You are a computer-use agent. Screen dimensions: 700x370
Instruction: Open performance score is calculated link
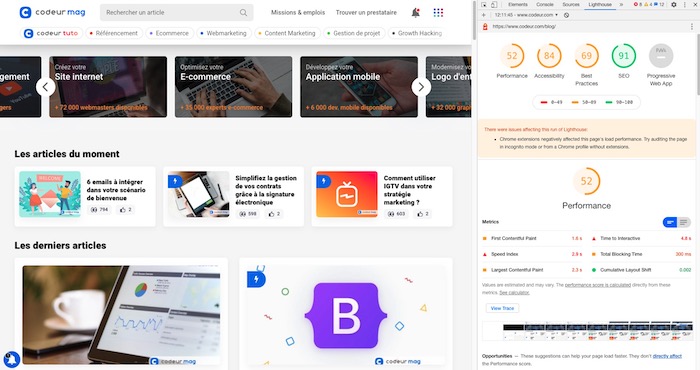598,285
